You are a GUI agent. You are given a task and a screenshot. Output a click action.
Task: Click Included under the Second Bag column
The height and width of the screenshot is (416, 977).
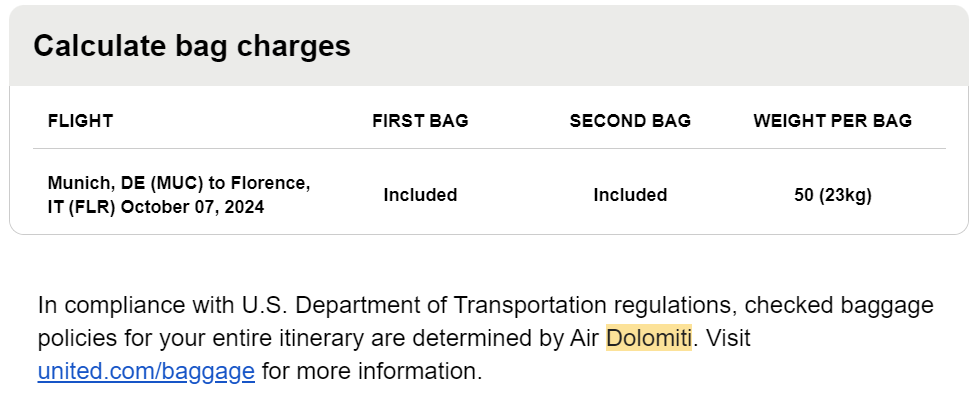pos(630,195)
